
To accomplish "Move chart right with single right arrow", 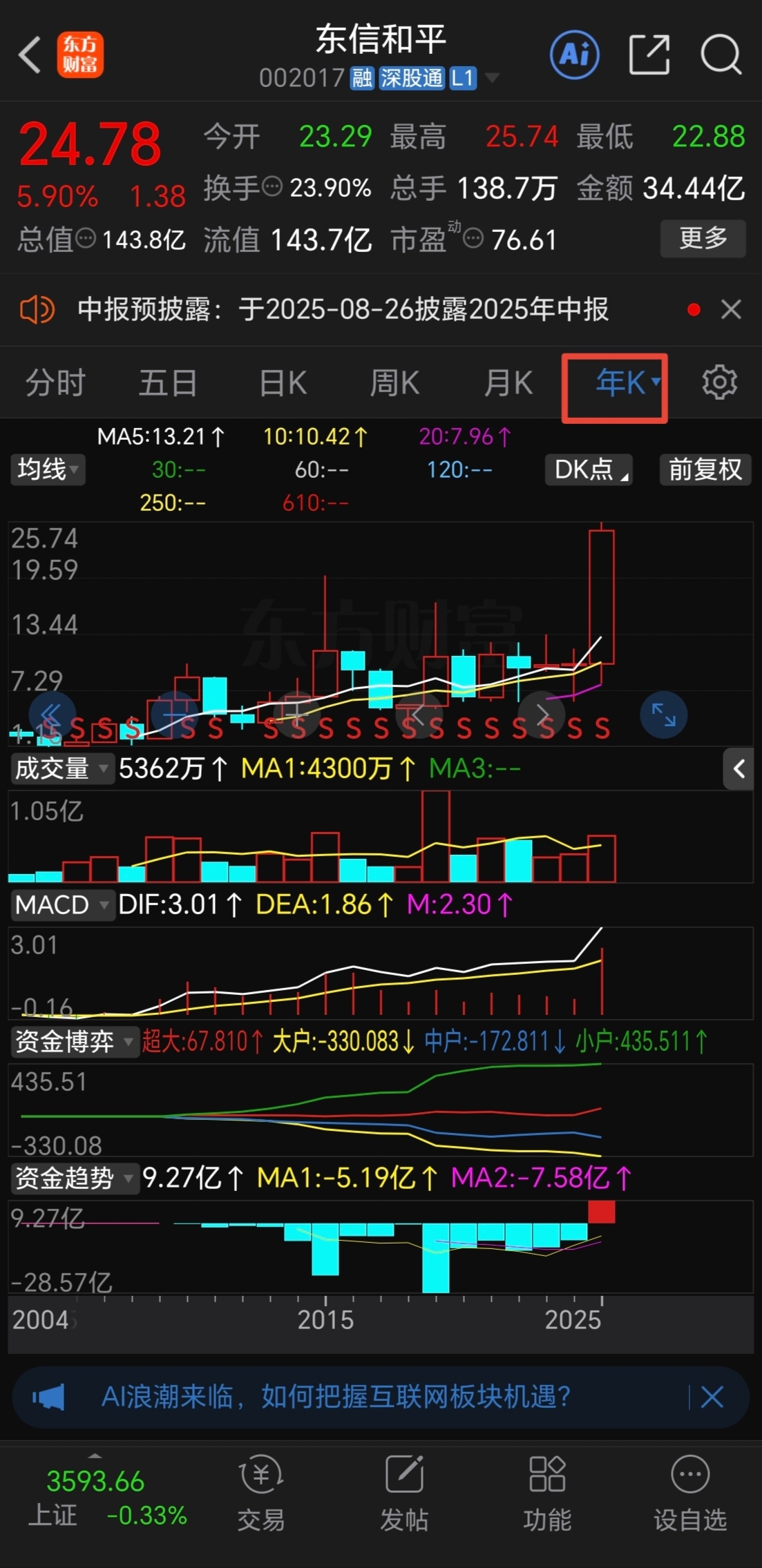I will (542, 715).
